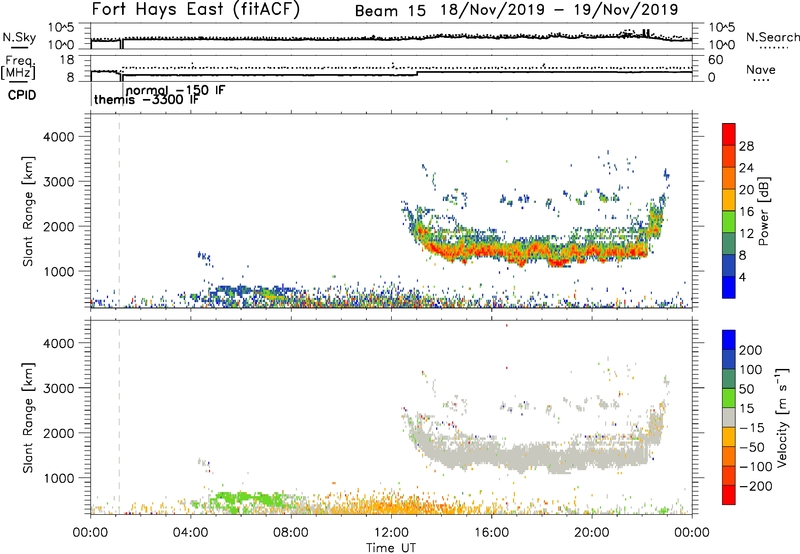This screenshot has height=554, width=800.
Task: Click the '12' tick on the Power colorbar
Action: 746,233
